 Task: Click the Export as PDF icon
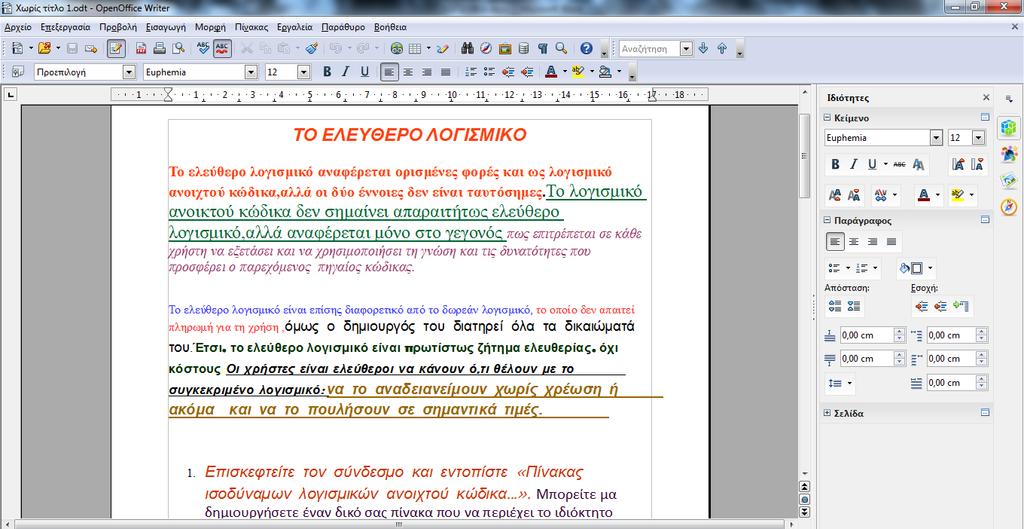pos(140,48)
